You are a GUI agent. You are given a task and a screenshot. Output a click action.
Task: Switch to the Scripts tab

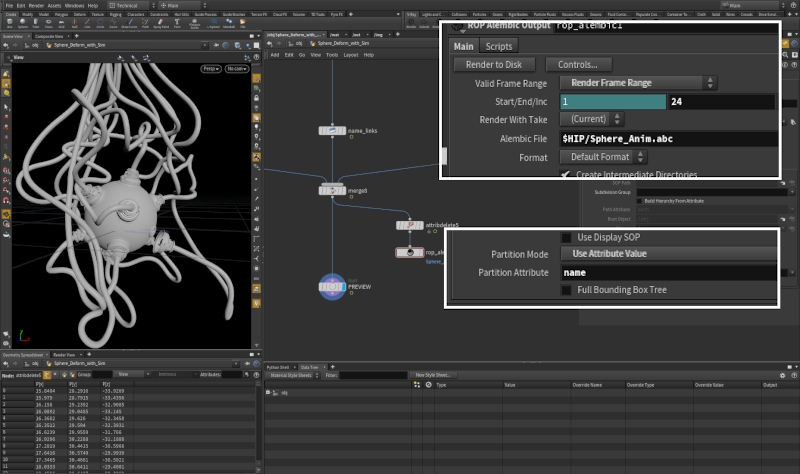point(497,46)
